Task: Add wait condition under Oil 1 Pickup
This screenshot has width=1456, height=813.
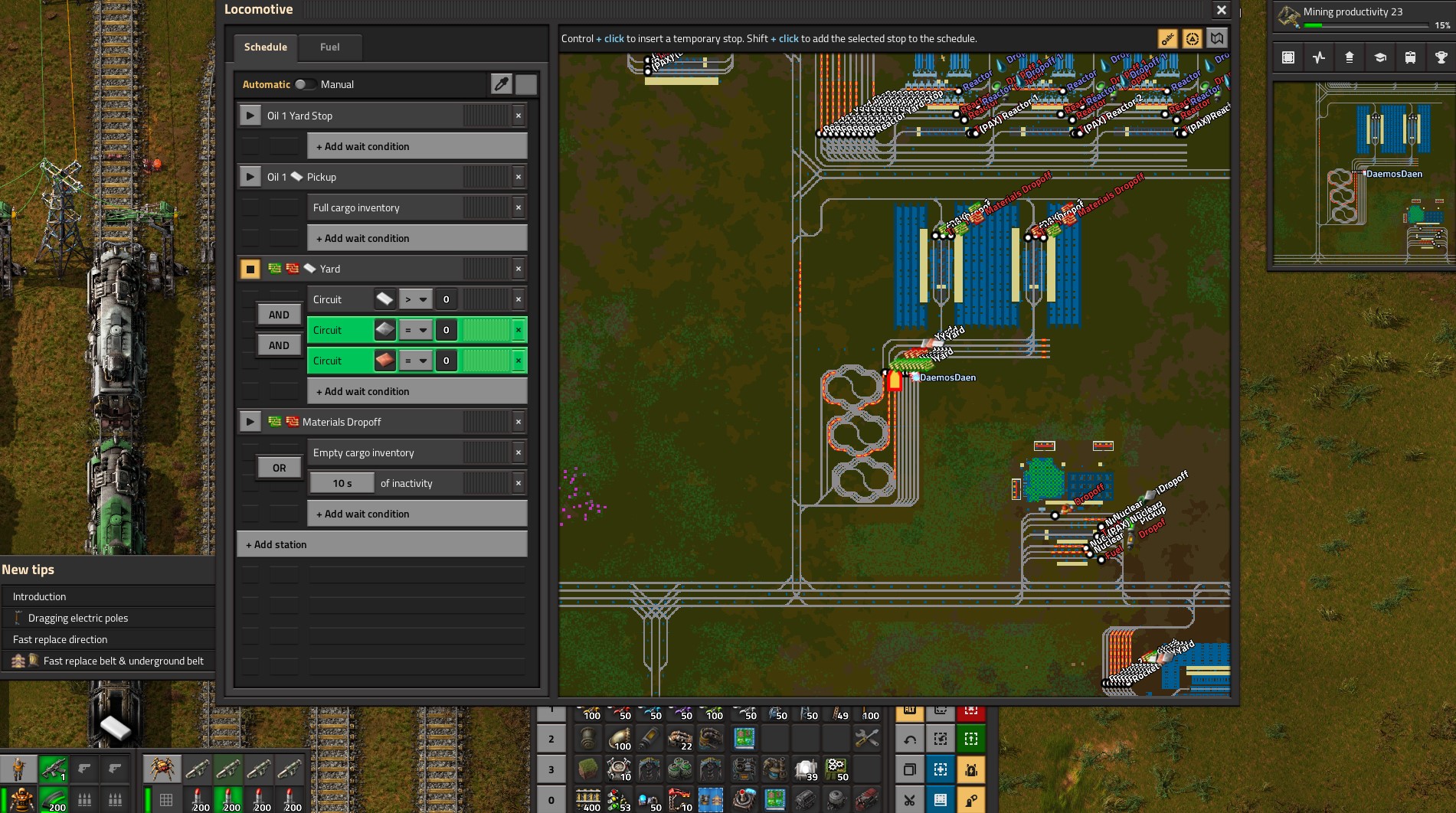Action: (417, 238)
